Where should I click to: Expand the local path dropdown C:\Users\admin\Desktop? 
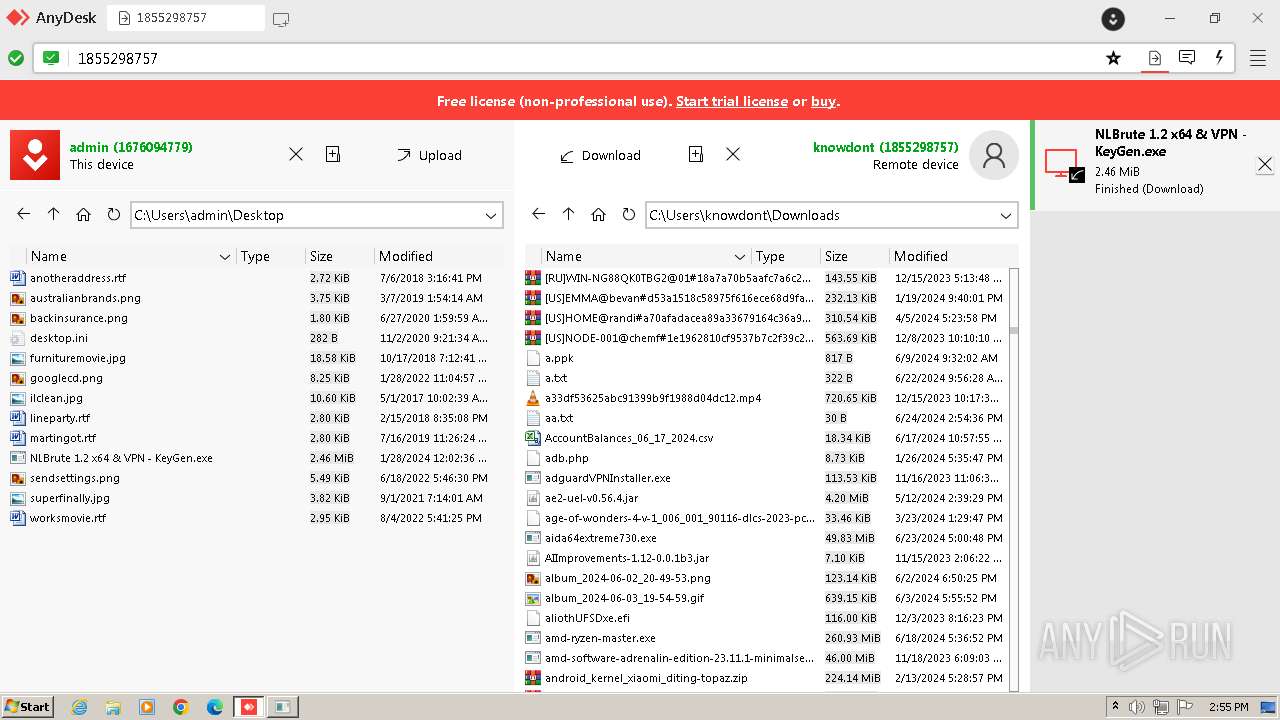491,215
